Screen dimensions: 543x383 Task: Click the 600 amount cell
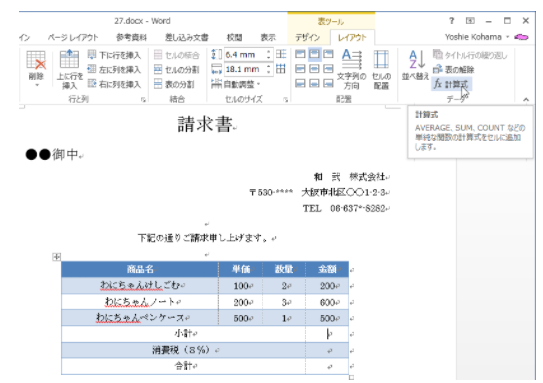coord(327,302)
